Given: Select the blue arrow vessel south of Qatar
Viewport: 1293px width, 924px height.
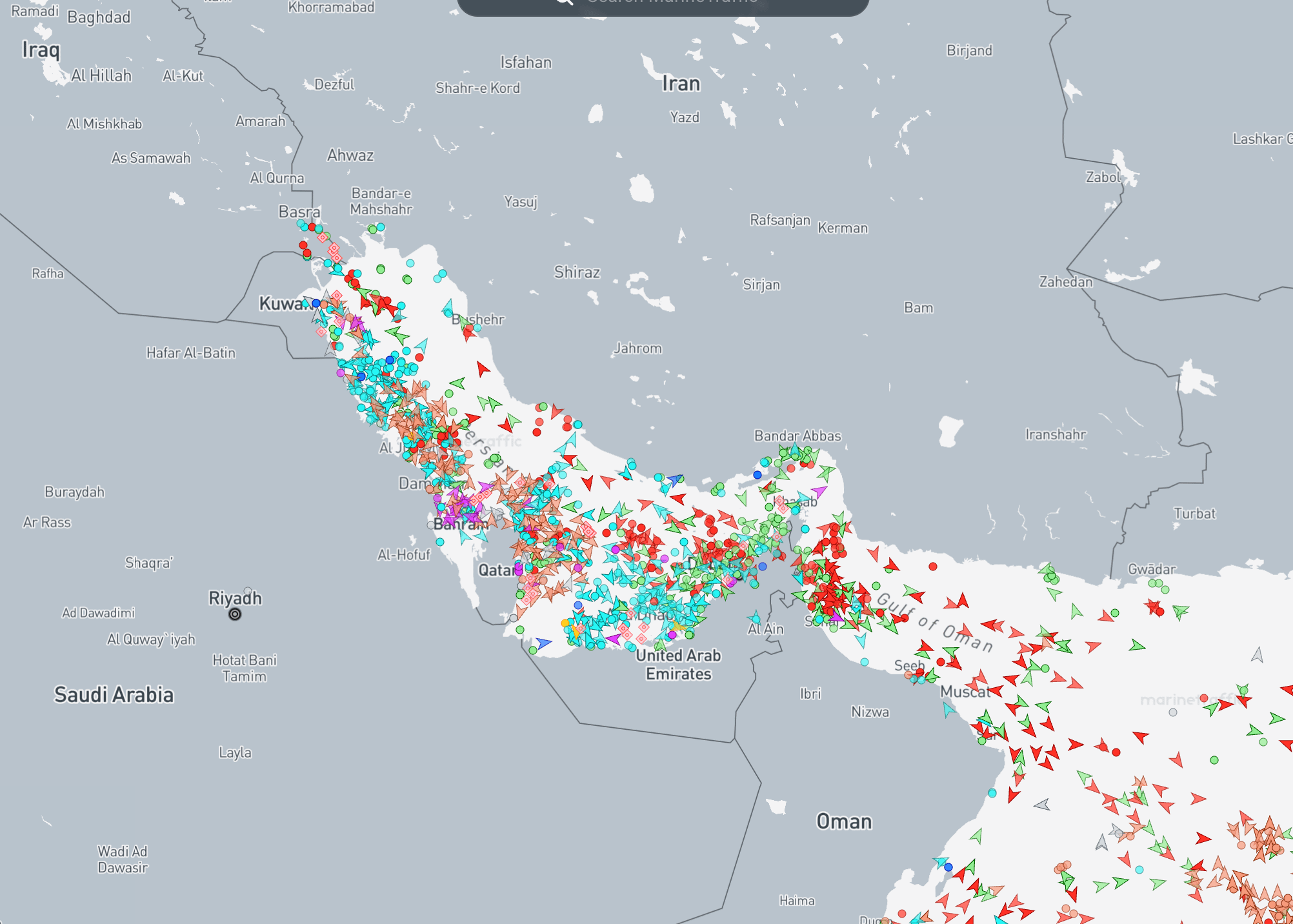Looking at the screenshot, I should tap(544, 643).
